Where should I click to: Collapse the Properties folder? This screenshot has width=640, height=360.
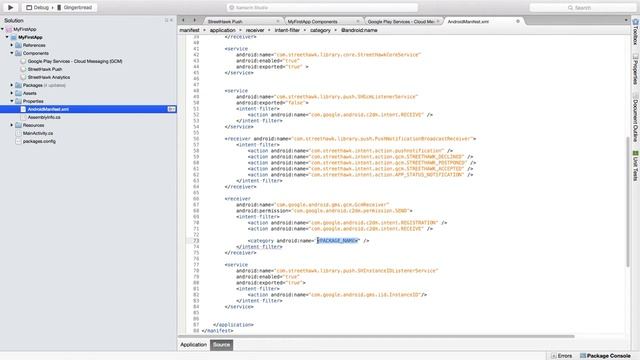coord(12,101)
